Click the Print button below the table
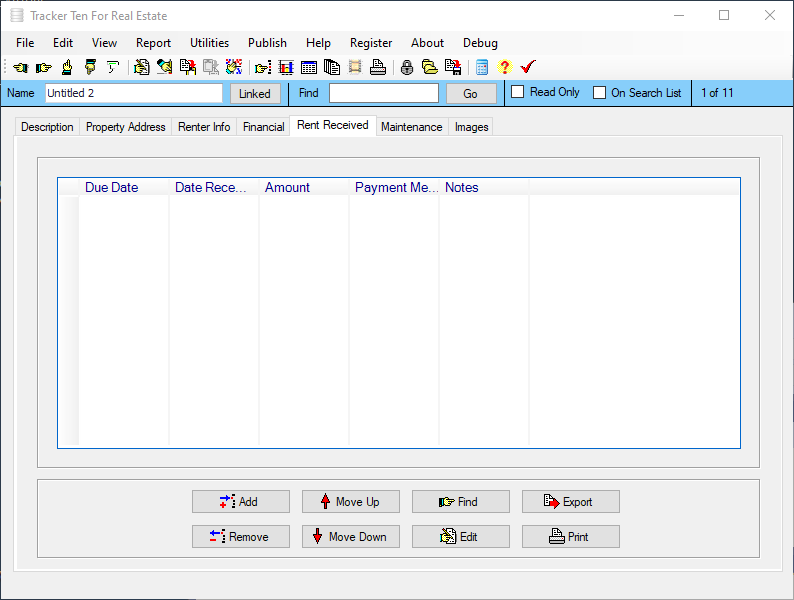Screen dimensions: 794x600 click(571, 537)
